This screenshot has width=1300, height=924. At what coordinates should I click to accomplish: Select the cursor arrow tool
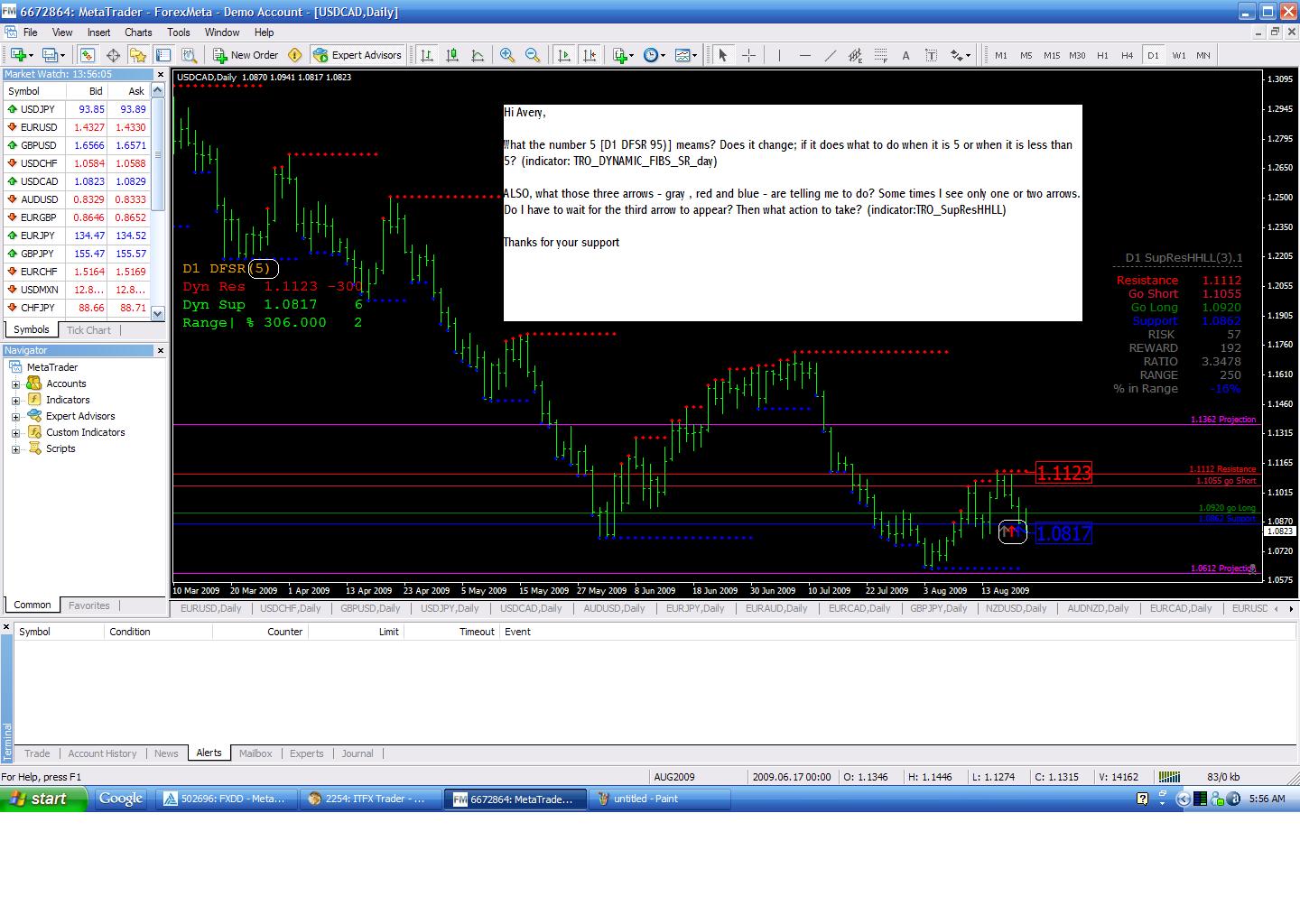point(722,55)
